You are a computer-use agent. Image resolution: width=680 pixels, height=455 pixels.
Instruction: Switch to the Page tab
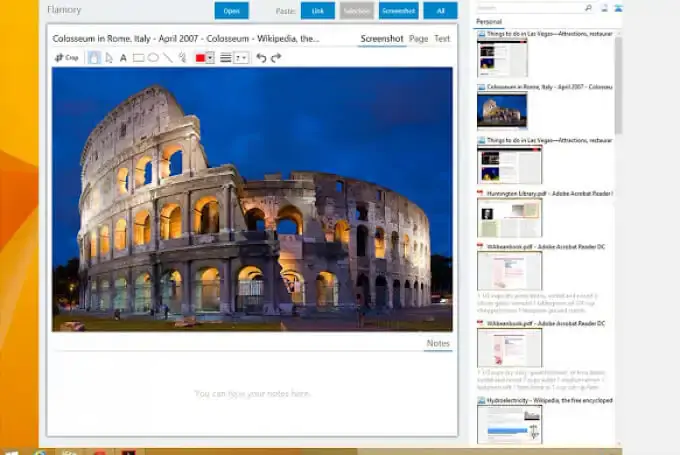(x=418, y=39)
